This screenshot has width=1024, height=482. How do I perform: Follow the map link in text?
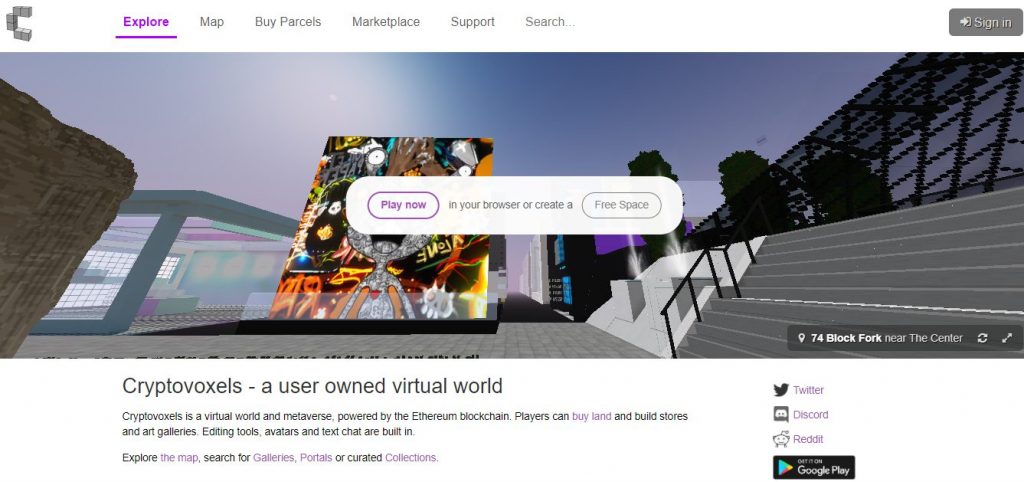[x=179, y=458]
